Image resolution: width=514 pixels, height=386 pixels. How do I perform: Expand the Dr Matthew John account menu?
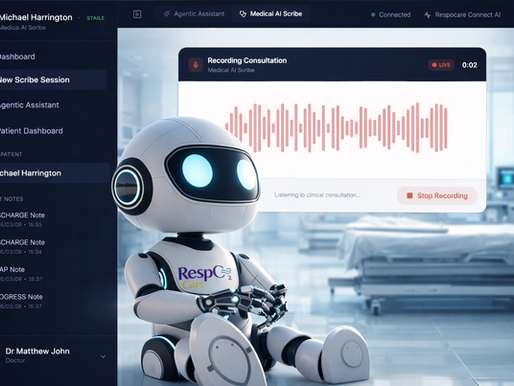tap(103, 356)
